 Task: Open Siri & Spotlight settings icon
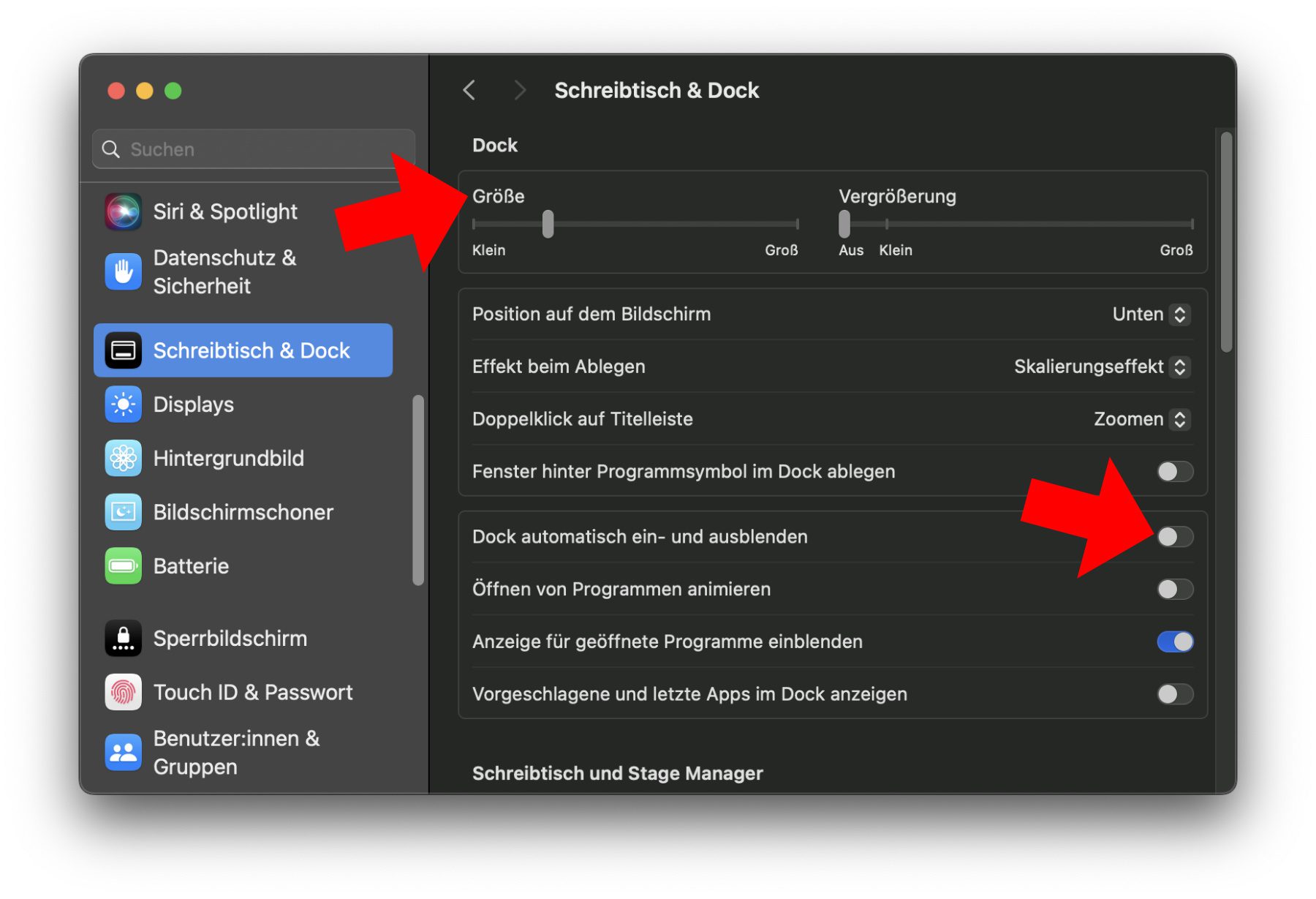(123, 212)
